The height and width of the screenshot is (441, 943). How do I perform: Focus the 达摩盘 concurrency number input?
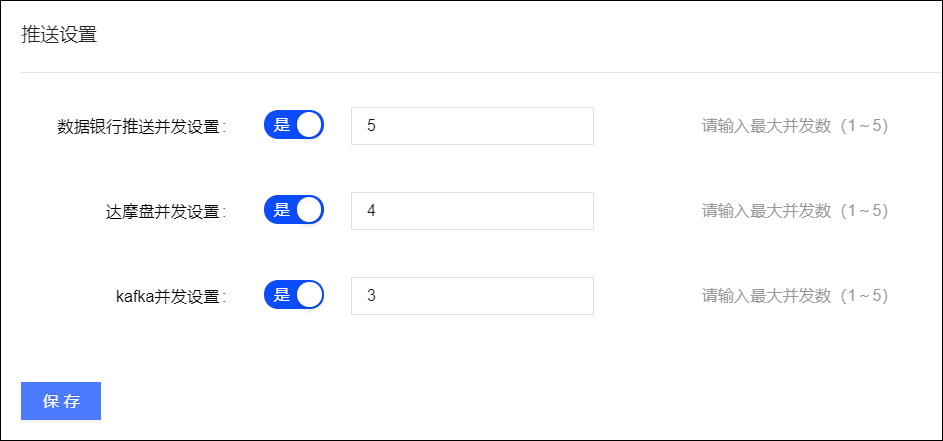point(472,211)
